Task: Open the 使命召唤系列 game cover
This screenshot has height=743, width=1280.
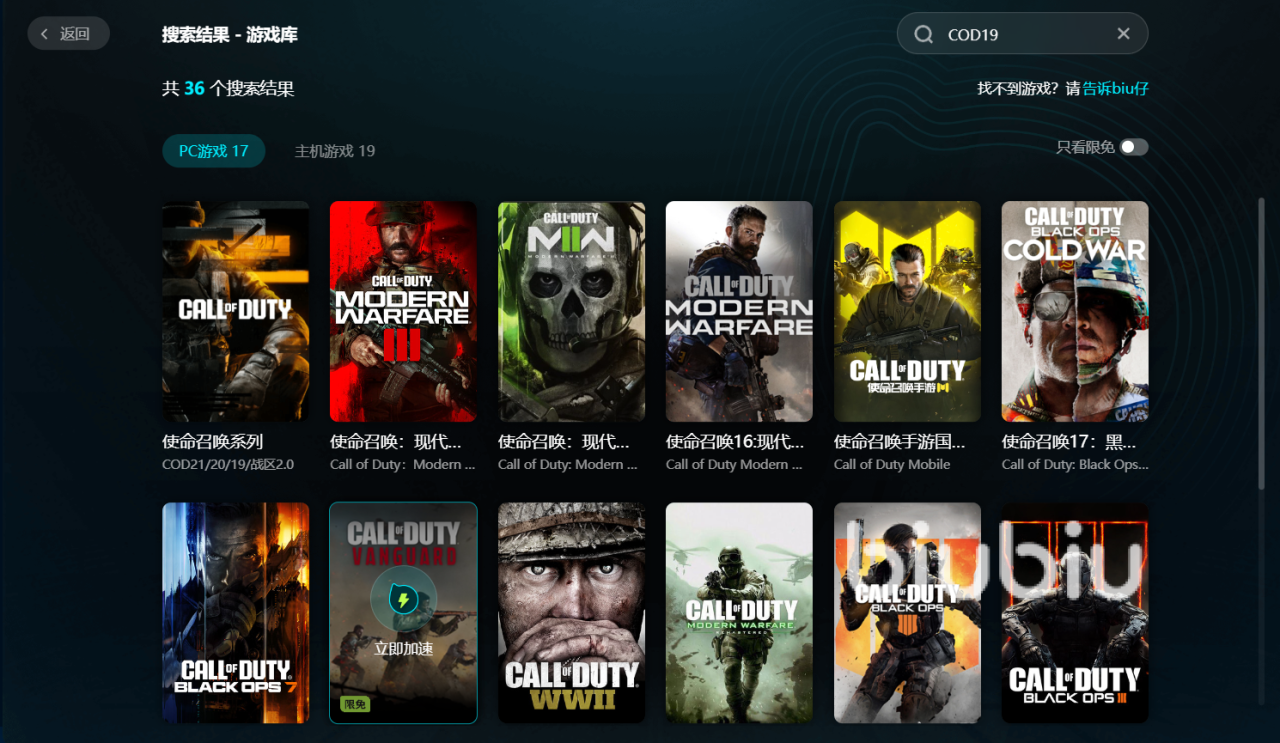Action: [235, 311]
